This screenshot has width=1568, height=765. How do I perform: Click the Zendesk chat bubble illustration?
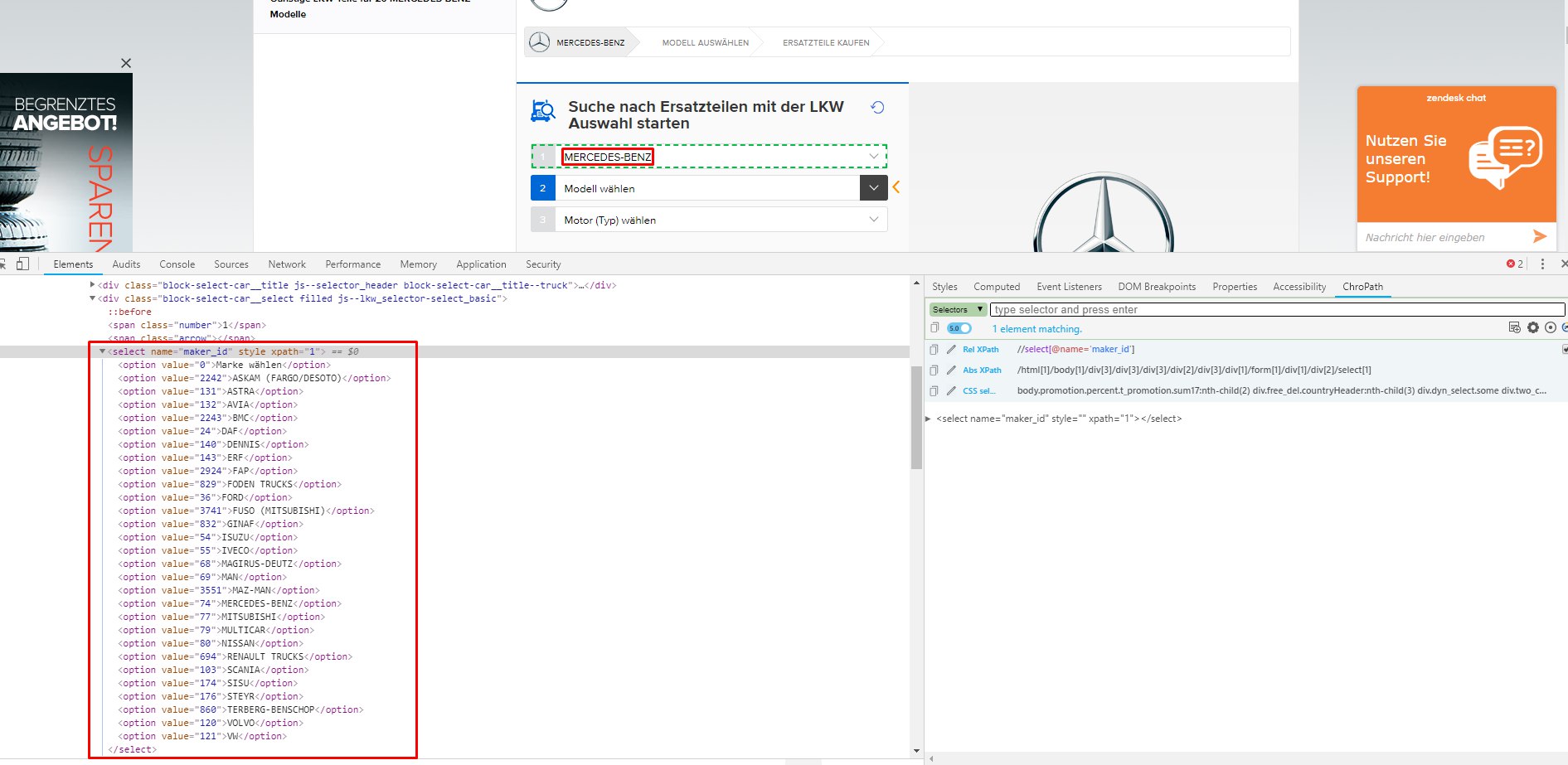pos(1505,157)
